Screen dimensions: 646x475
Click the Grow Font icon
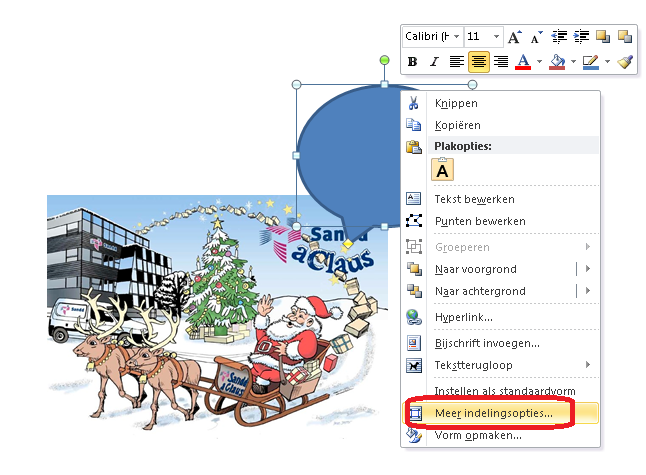(x=514, y=37)
